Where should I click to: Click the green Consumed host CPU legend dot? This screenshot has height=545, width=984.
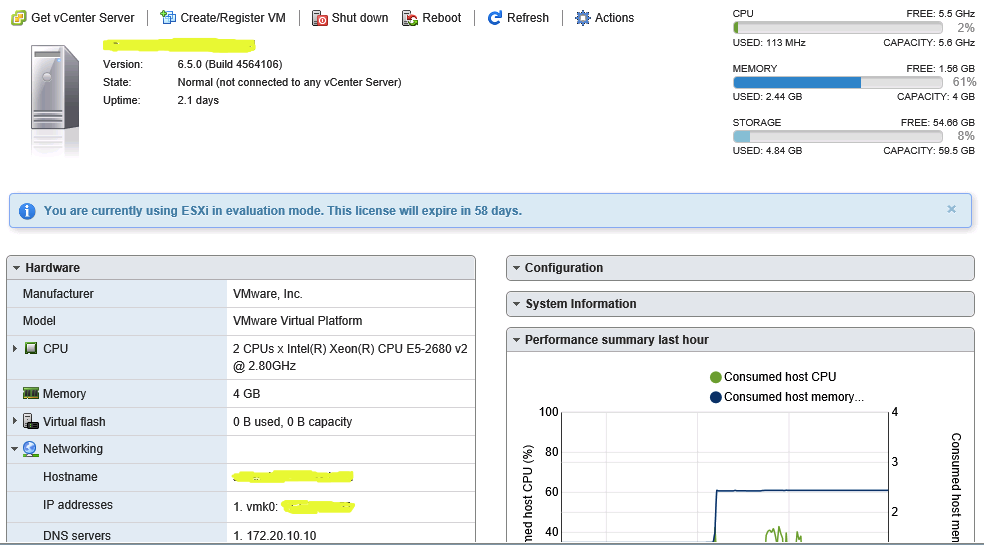pyautogui.click(x=715, y=377)
